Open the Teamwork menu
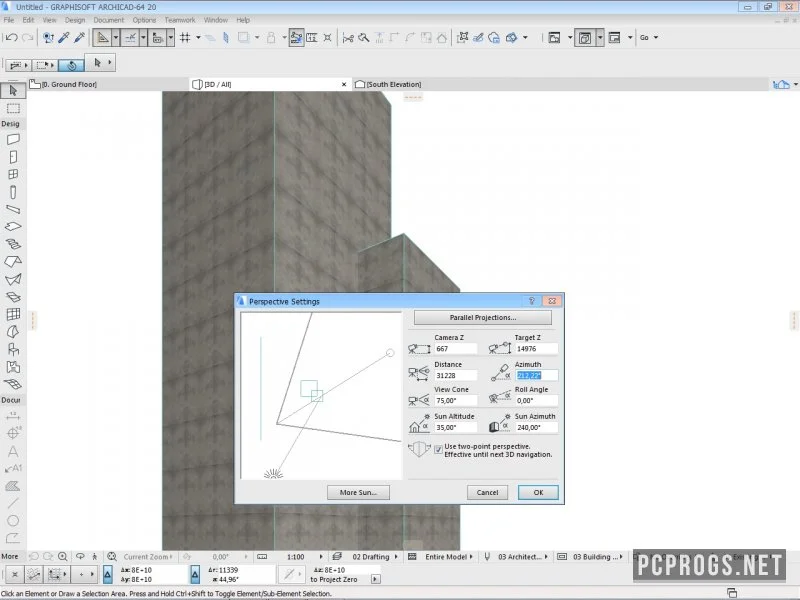The height and width of the screenshot is (600, 800). [x=180, y=20]
